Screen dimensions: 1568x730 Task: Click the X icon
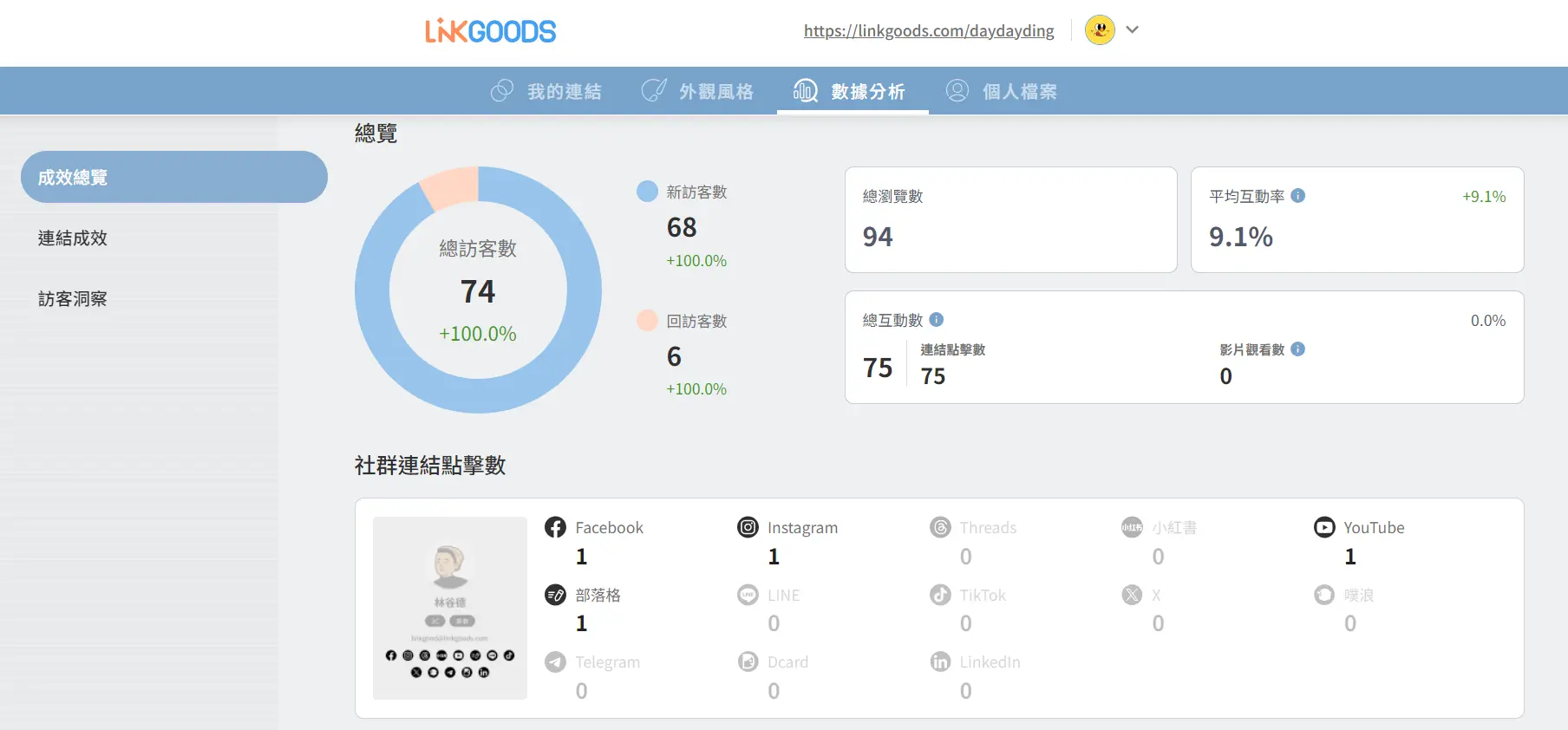pyautogui.click(x=1132, y=595)
